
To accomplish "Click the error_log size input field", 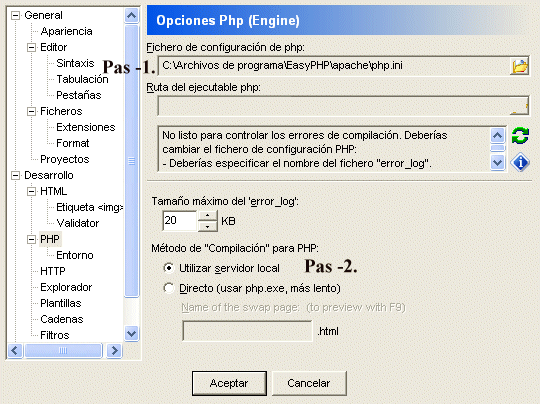I will [x=179, y=221].
